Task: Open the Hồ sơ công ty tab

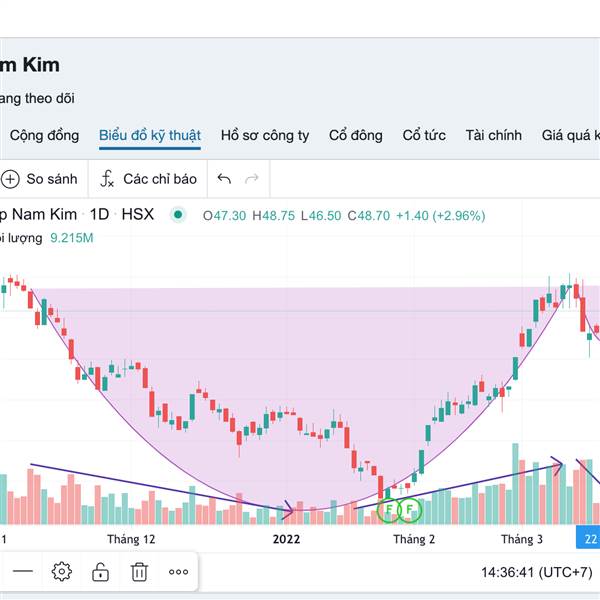Action: click(265, 135)
